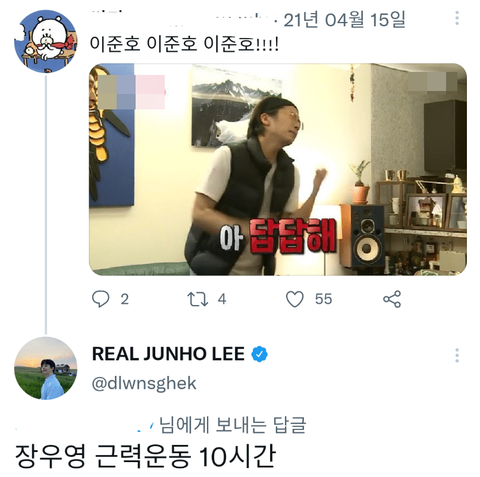Image resolution: width=480 pixels, height=477 pixels.
Task: Click the 55 likes count
Action: 324,299
